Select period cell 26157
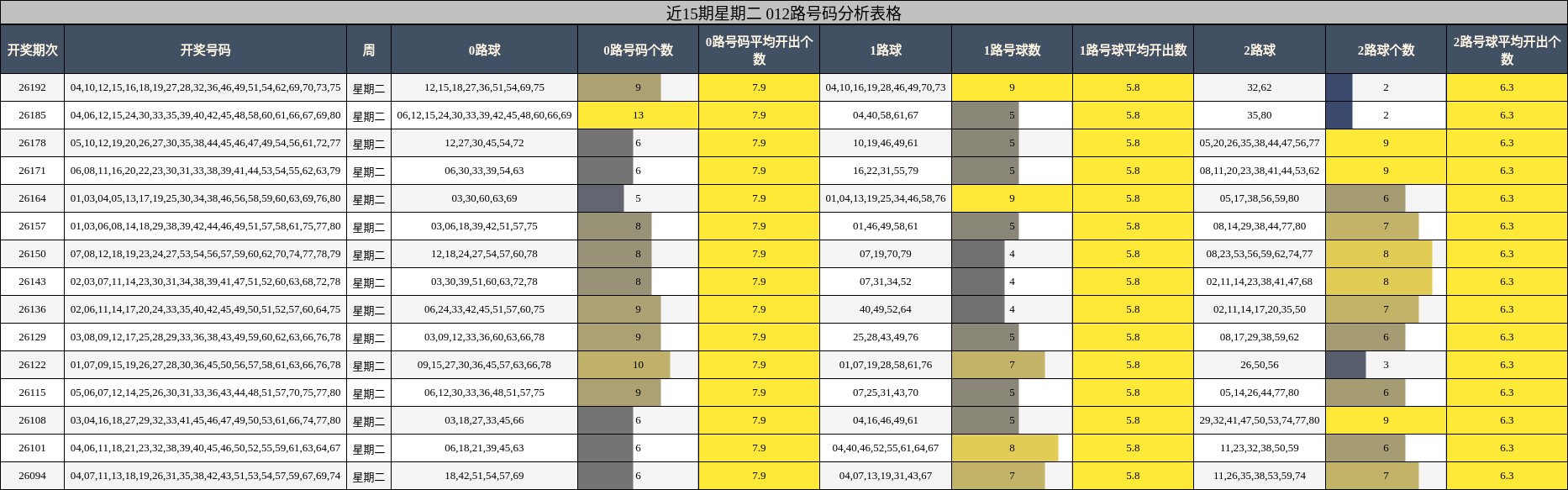Screen dimensions: 1568x490 (32, 226)
